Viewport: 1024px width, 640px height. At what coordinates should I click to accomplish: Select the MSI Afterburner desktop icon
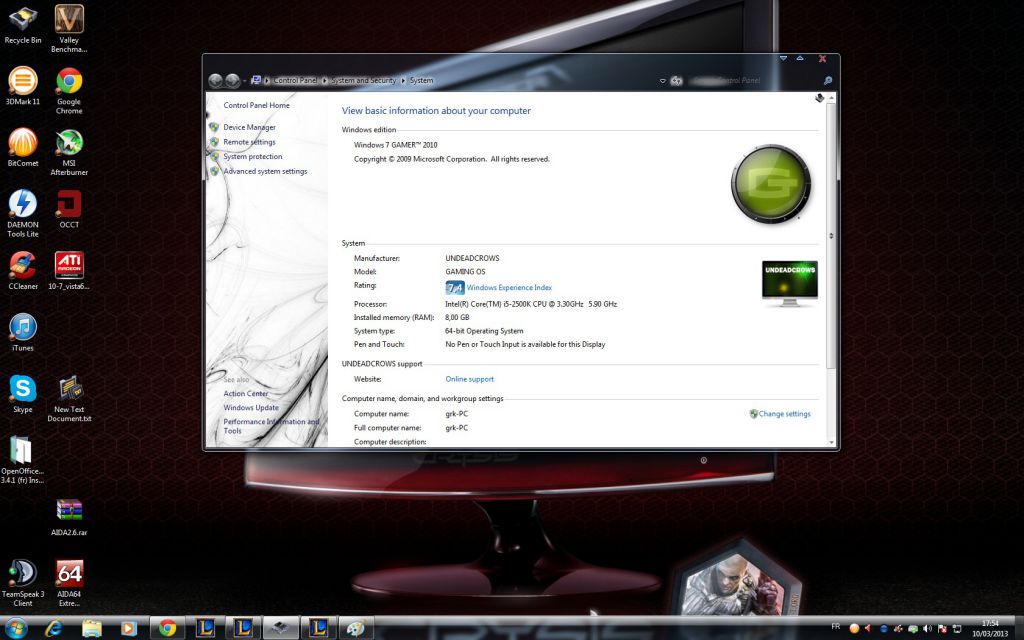69,152
